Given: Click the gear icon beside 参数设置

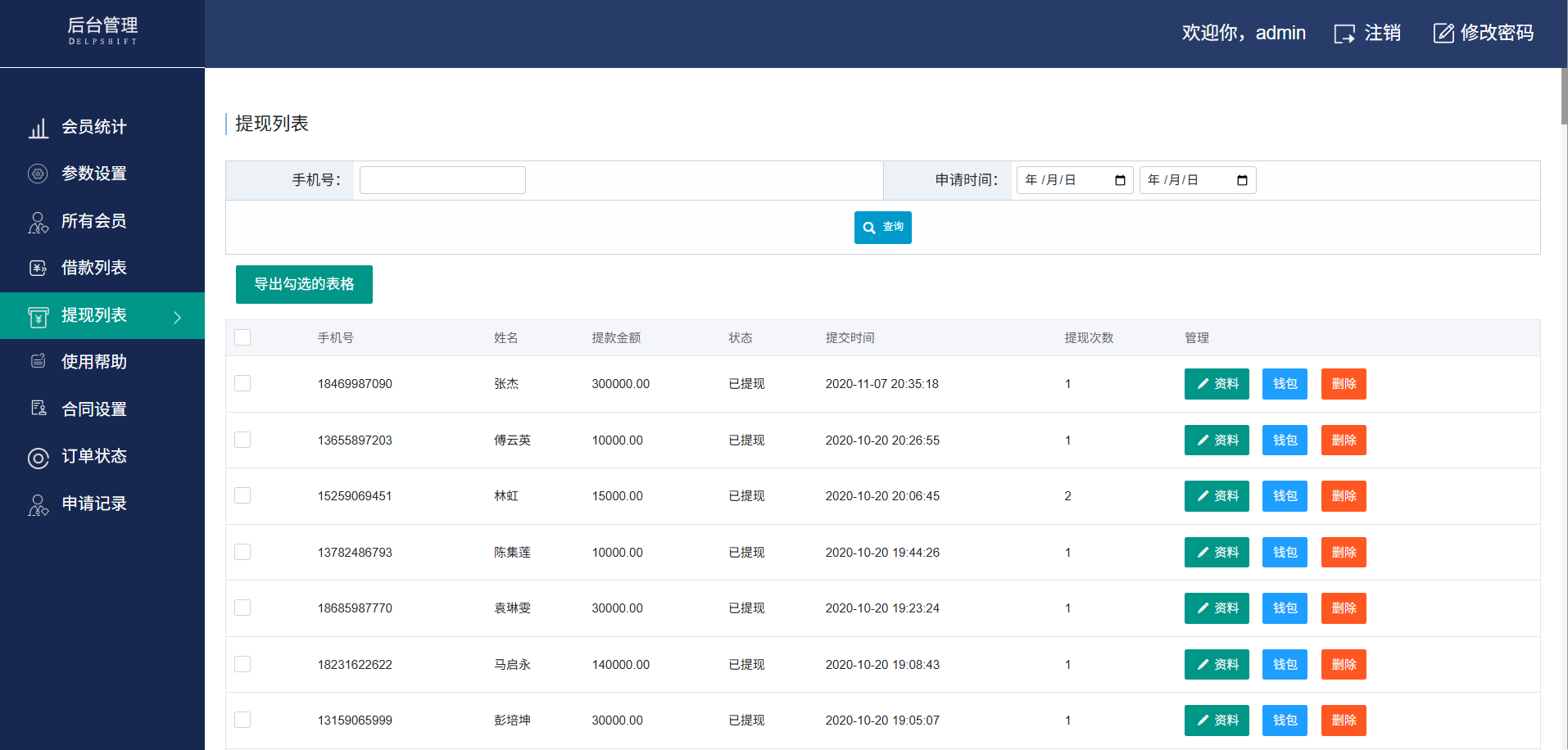Looking at the screenshot, I should click(38, 174).
